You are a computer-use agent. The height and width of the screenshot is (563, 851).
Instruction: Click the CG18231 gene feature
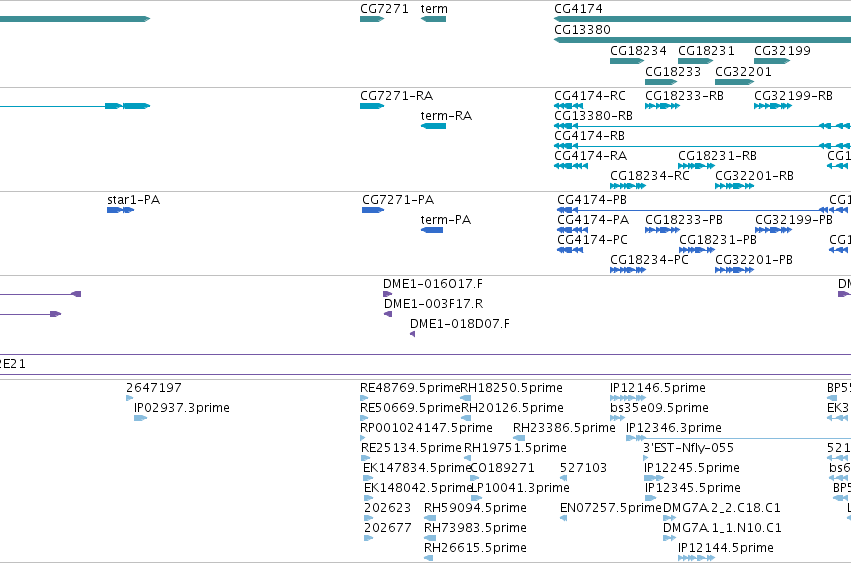click(696, 61)
